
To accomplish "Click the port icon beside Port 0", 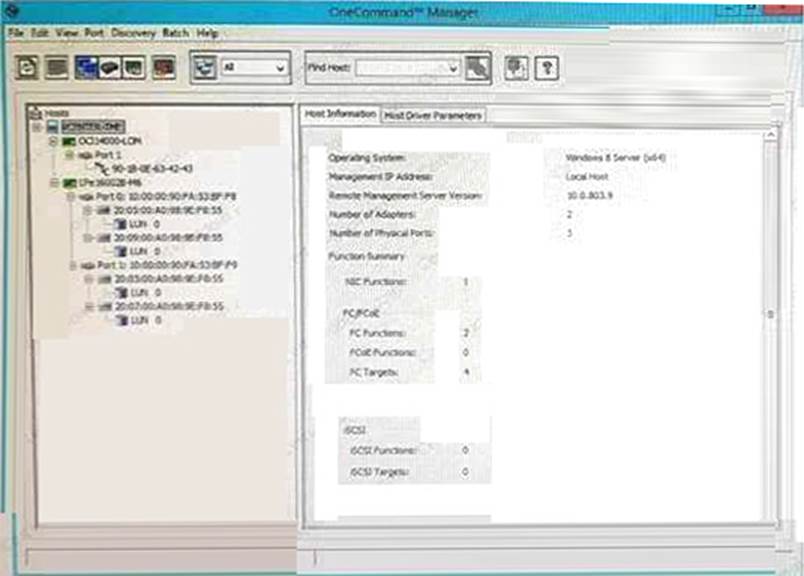I will [87, 197].
